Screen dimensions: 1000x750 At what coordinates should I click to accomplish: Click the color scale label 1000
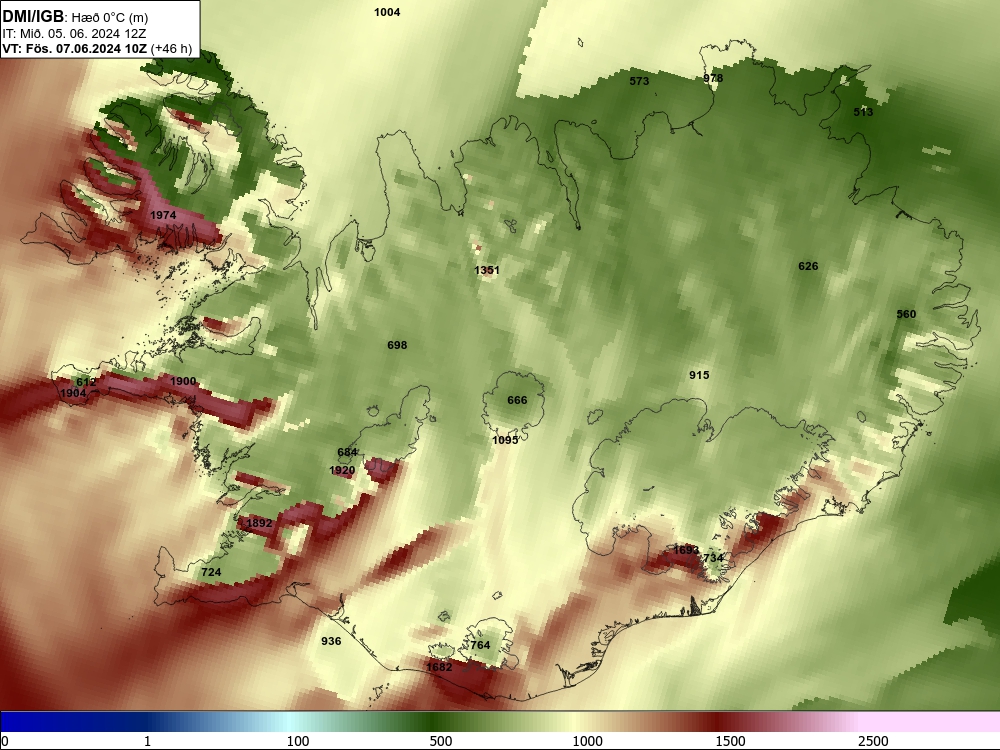click(x=587, y=741)
